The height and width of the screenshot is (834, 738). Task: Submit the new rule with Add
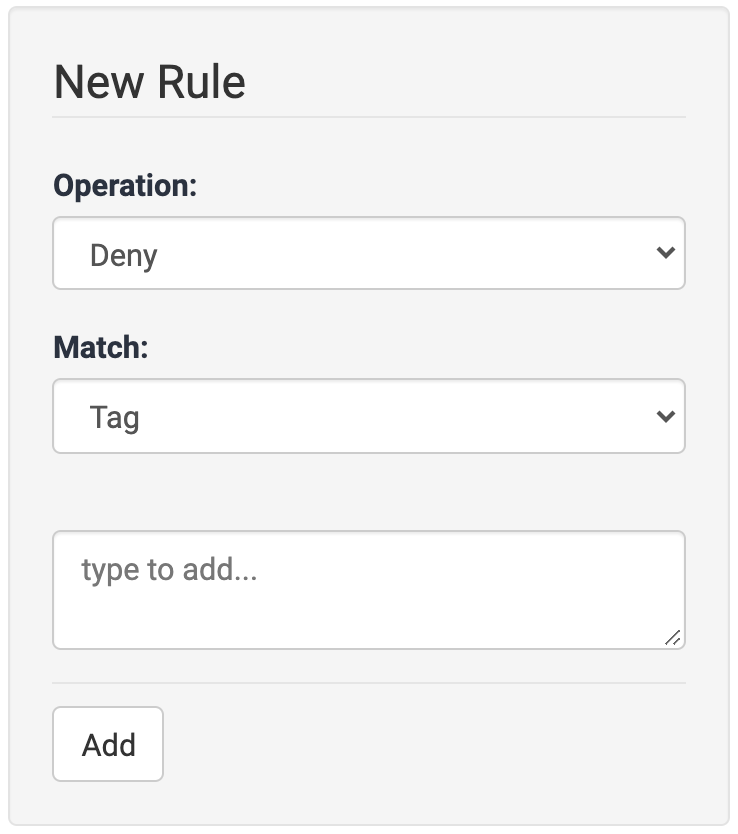click(108, 745)
